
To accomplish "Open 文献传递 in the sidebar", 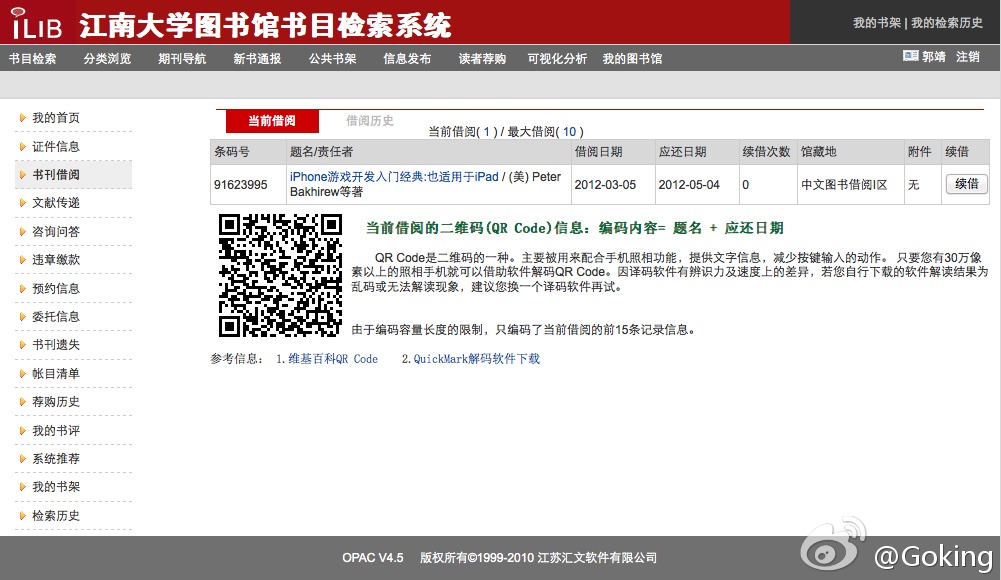I will pyautogui.click(x=56, y=203).
